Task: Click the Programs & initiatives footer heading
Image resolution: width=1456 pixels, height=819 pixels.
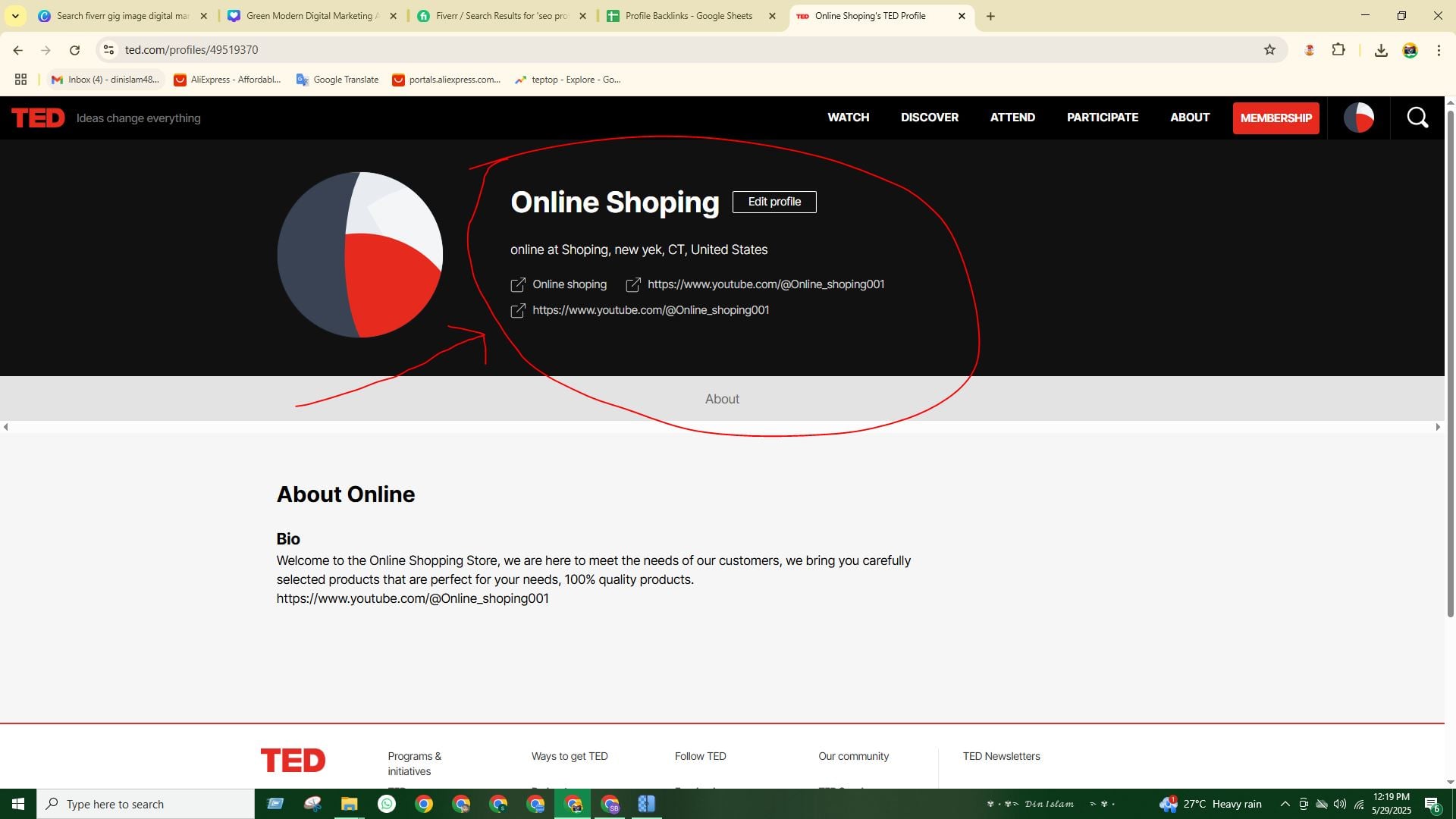Action: click(x=414, y=764)
